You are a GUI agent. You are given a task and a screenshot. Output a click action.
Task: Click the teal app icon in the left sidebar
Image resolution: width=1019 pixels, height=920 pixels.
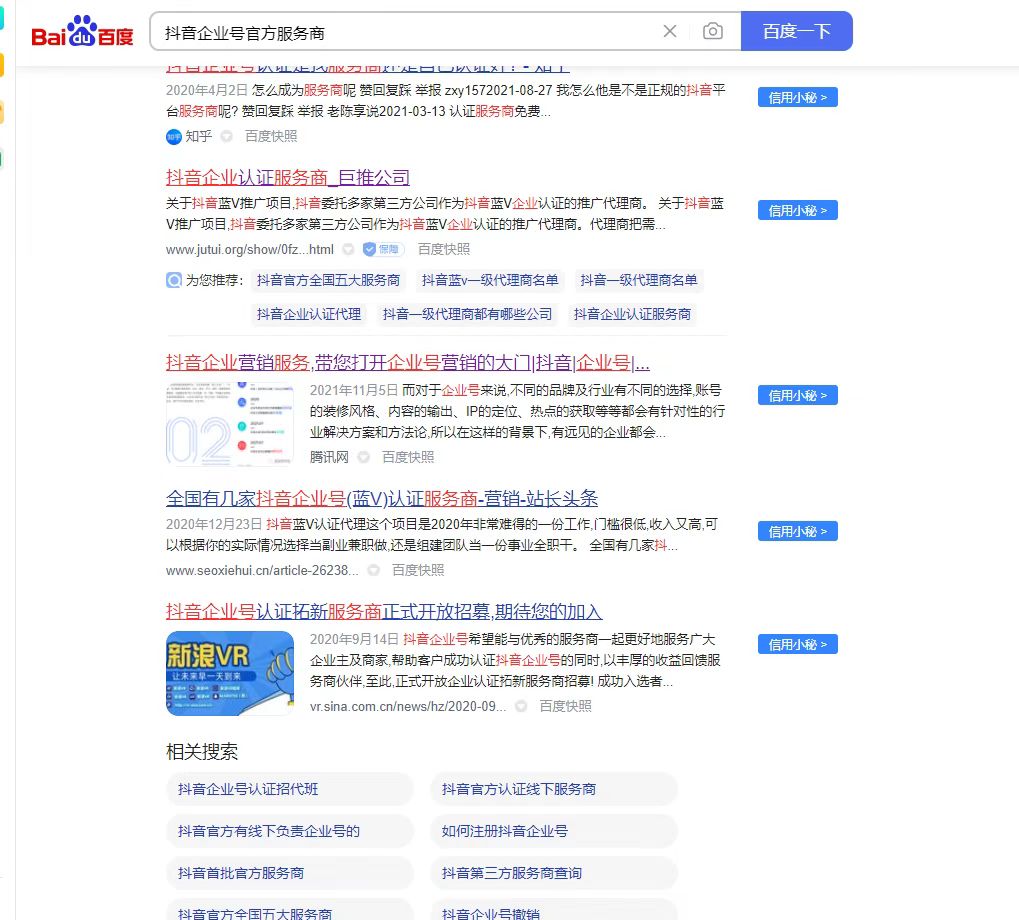point(3,17)
